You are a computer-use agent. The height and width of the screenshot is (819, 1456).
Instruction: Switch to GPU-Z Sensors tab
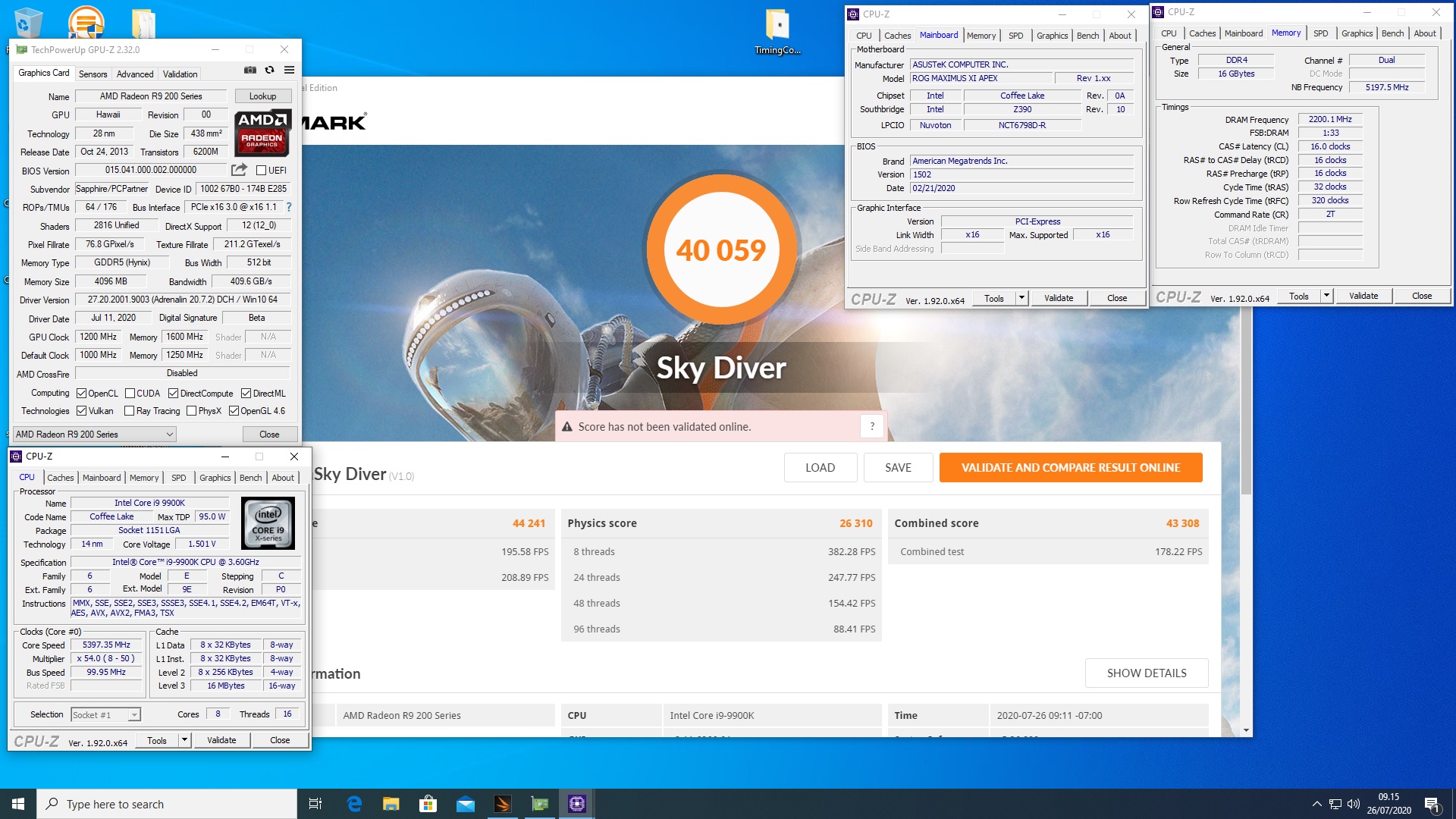[x=93, y=74]
